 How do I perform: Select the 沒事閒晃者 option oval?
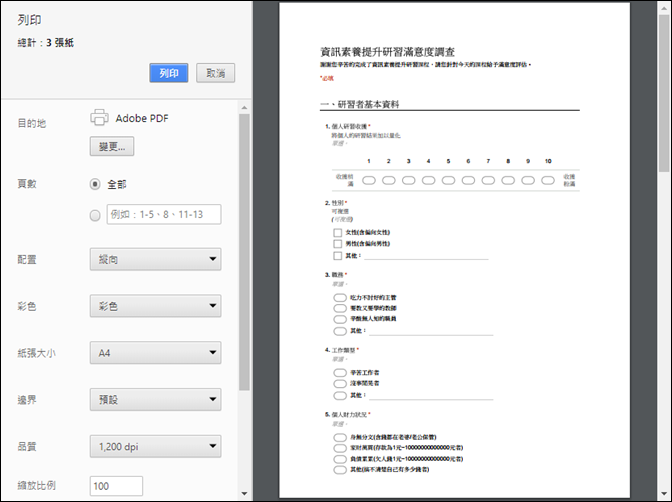click(x=340, y=383)
